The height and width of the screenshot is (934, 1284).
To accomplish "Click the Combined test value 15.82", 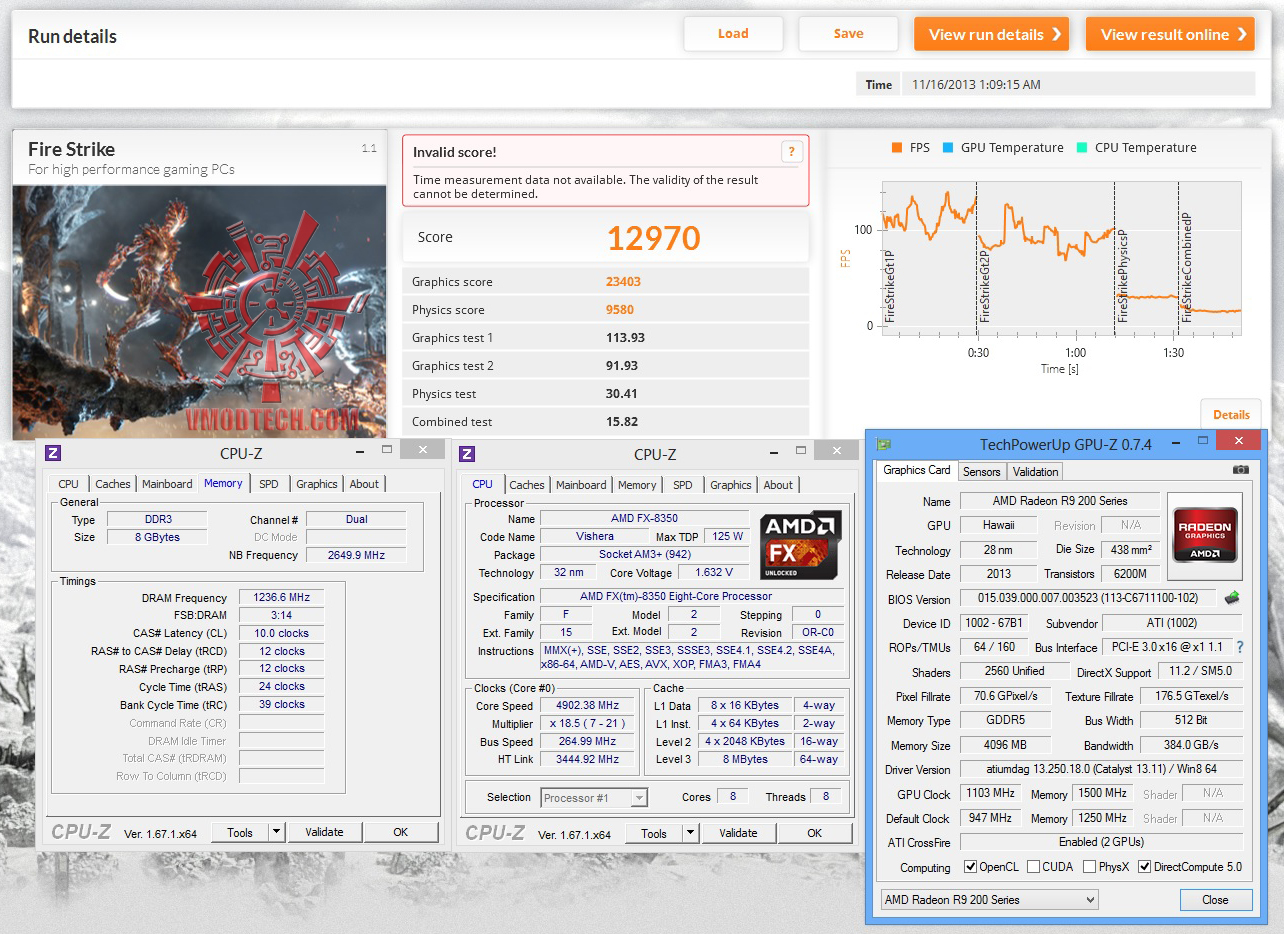I will pyautogui.click(x=622, y=422).
